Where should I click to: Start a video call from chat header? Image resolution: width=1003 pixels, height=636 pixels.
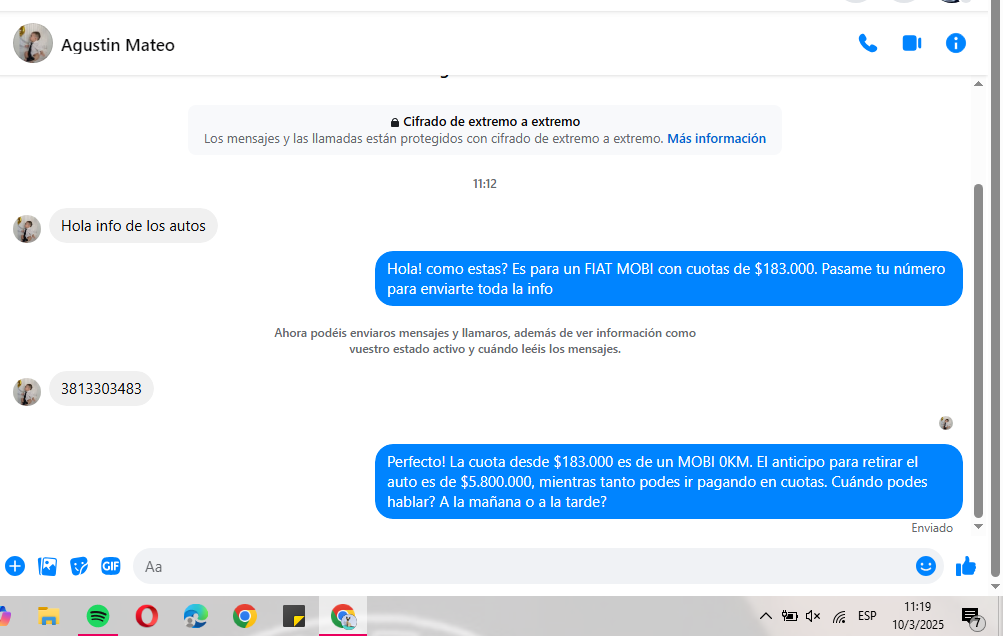point(911,43)
